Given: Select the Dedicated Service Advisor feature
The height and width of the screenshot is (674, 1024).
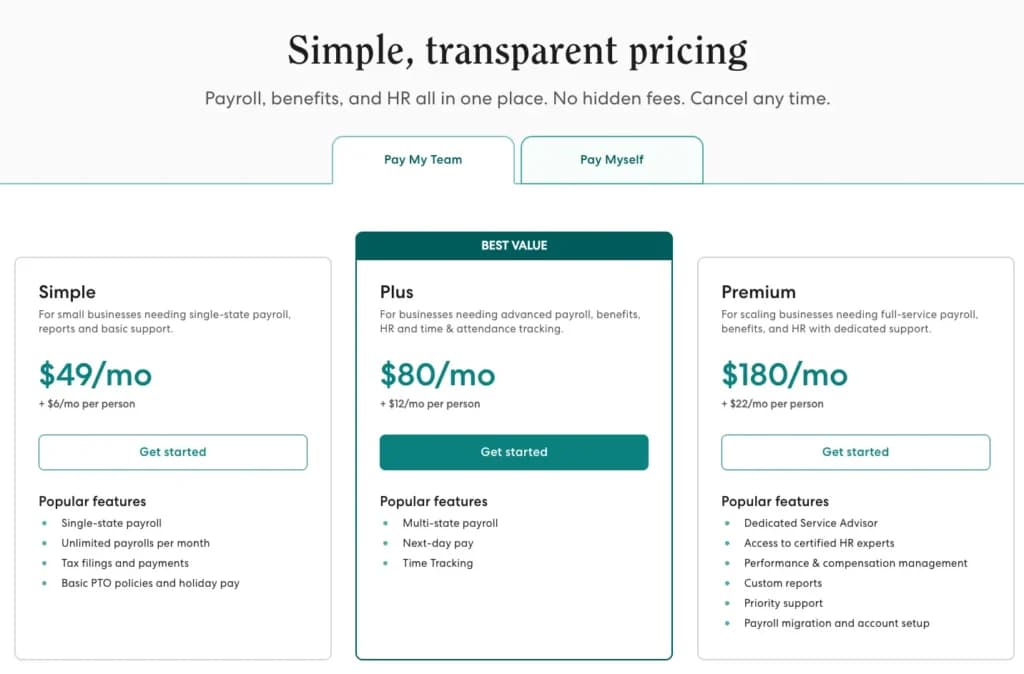Looking at the screenshot, I should (x=810, y=523).
